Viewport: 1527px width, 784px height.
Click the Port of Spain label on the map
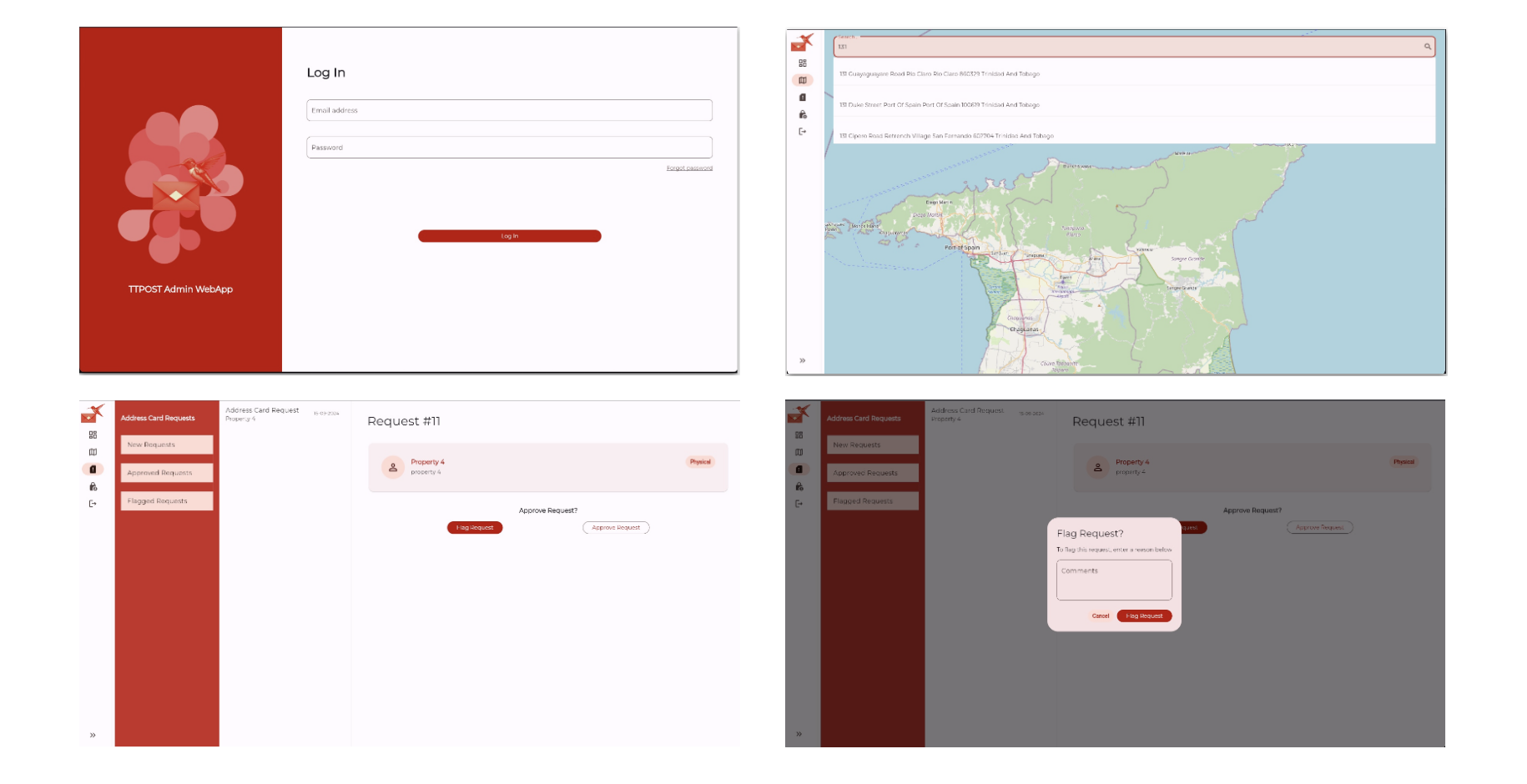tap(962, 248)
